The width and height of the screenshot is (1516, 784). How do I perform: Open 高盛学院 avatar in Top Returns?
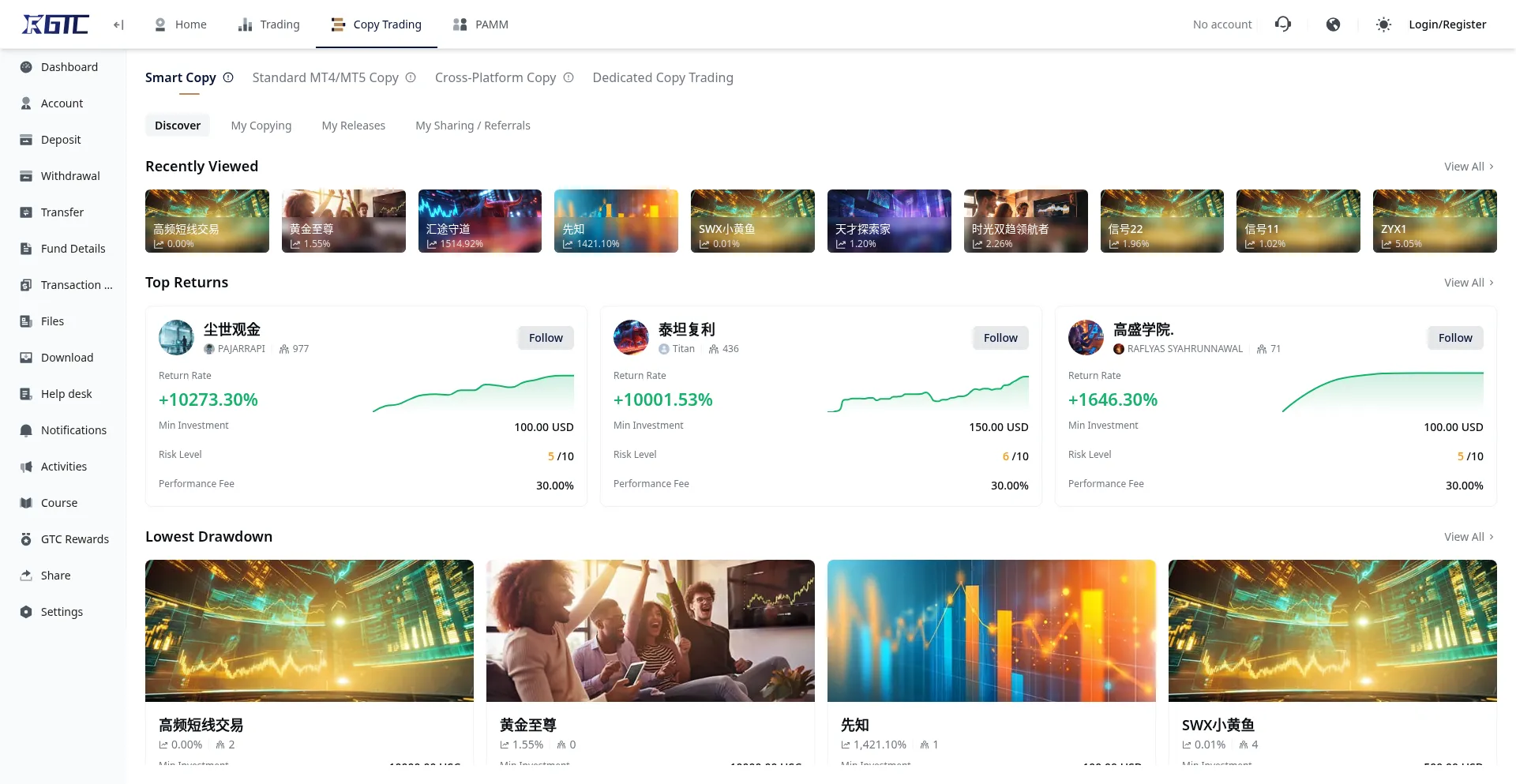click(x=1086, y=337)
